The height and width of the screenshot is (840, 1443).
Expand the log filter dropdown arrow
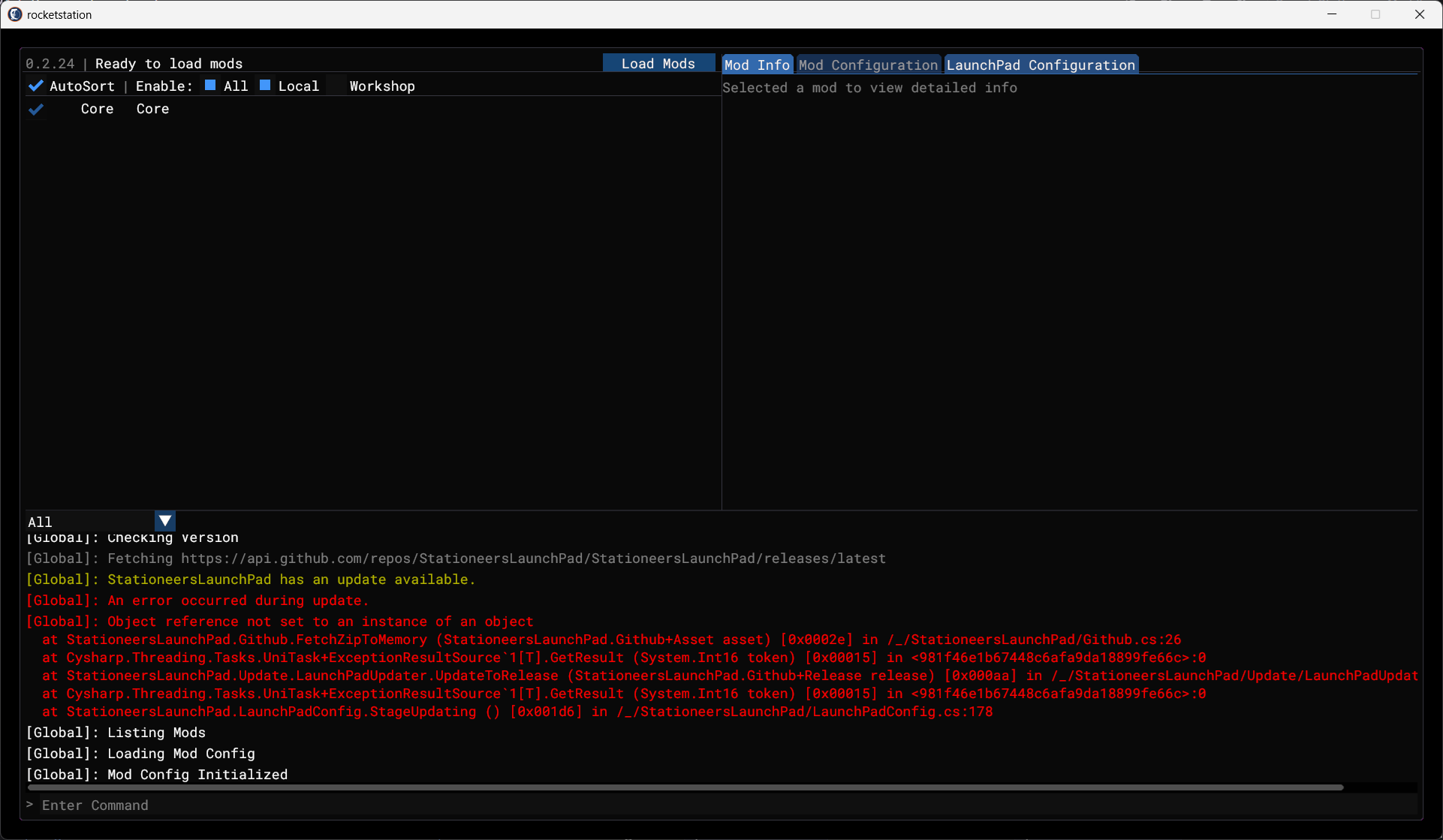(x=165, y=521)
